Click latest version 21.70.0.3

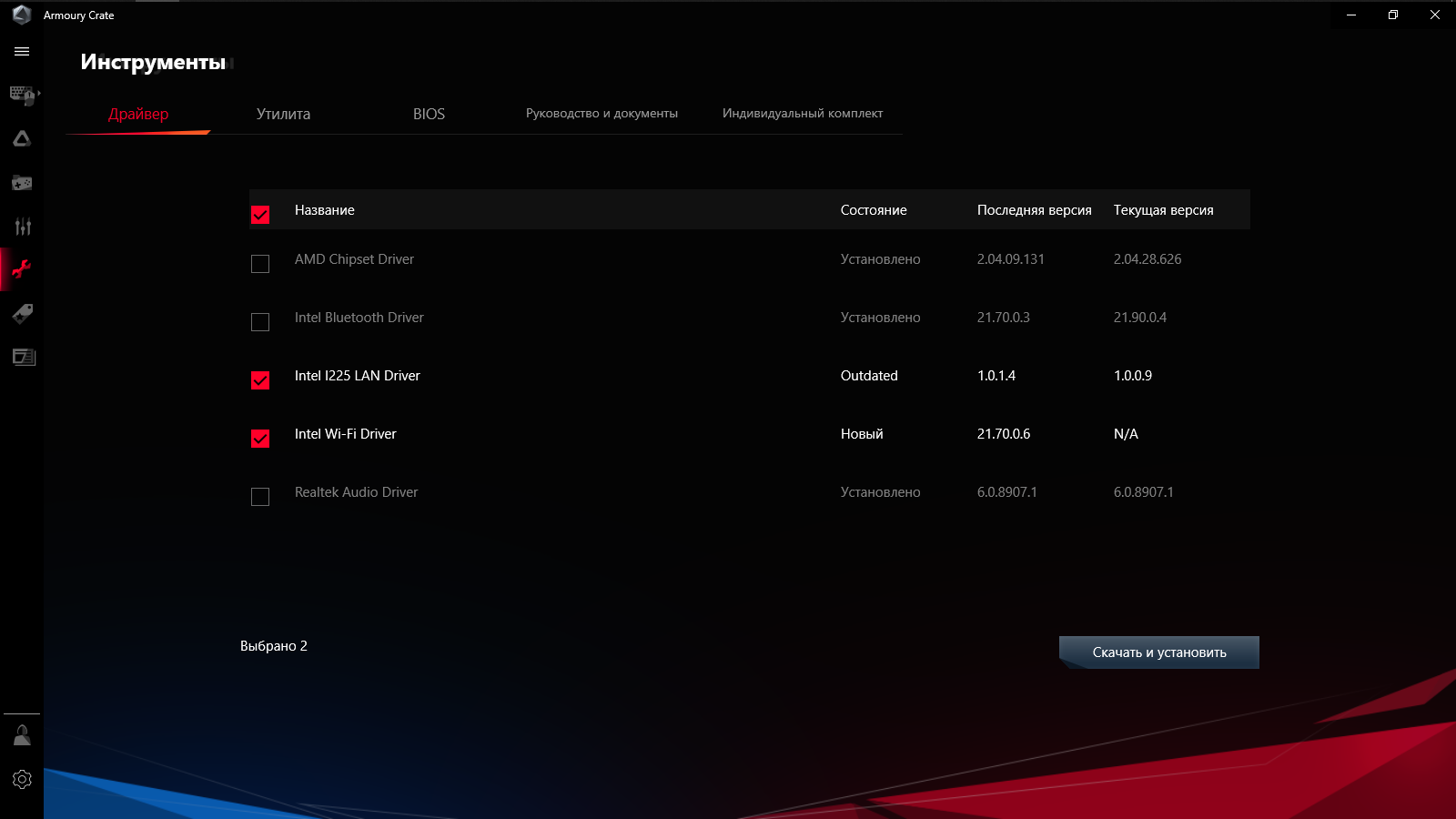1004,318
